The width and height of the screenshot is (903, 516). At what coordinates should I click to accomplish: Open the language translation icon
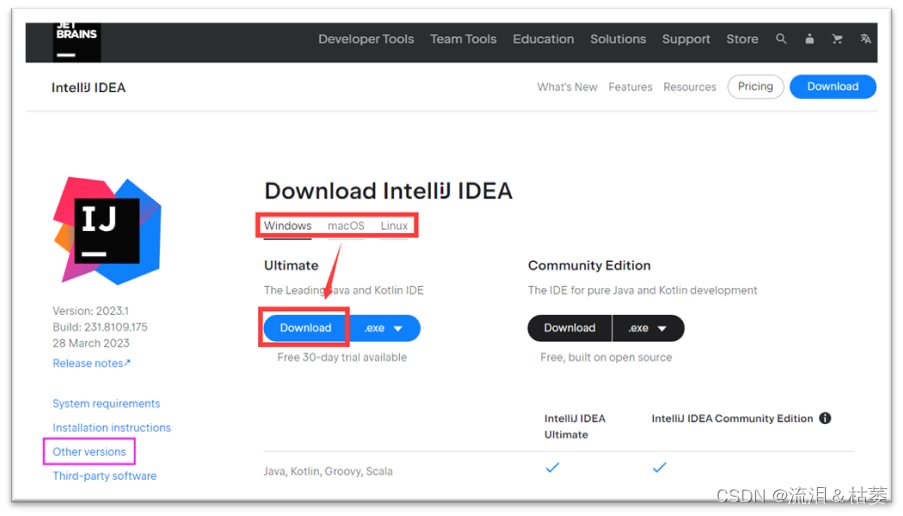(865, 39)
